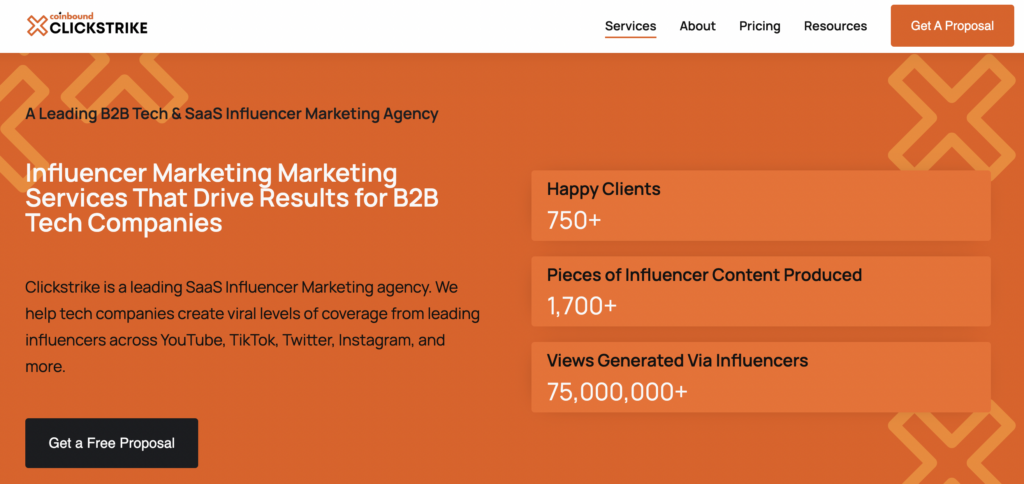Click the Clickstrike X logo icon
Screen dimensions: 1024x484
point(37,26)
